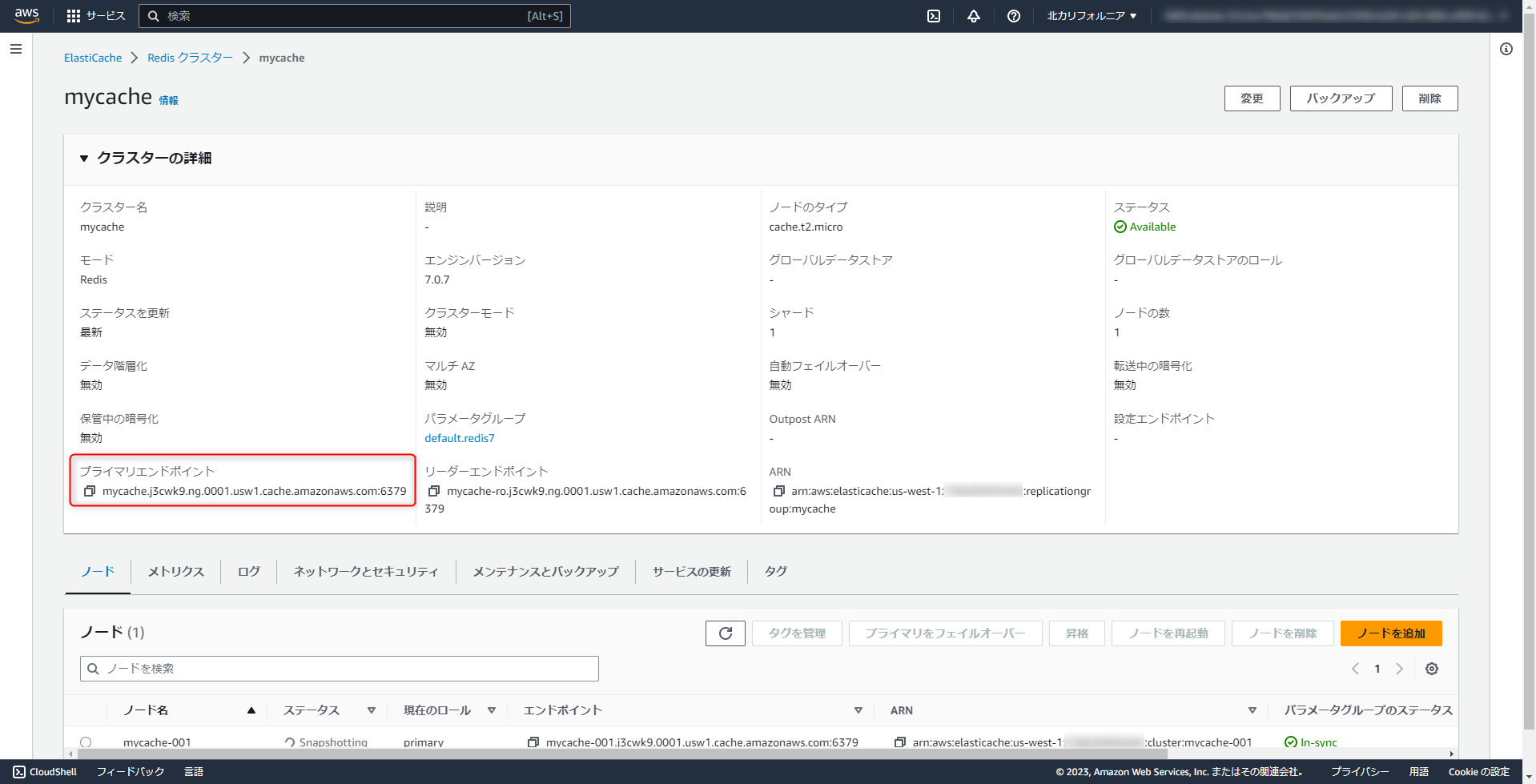Open the info panel icon at top right

[1506, 49]
